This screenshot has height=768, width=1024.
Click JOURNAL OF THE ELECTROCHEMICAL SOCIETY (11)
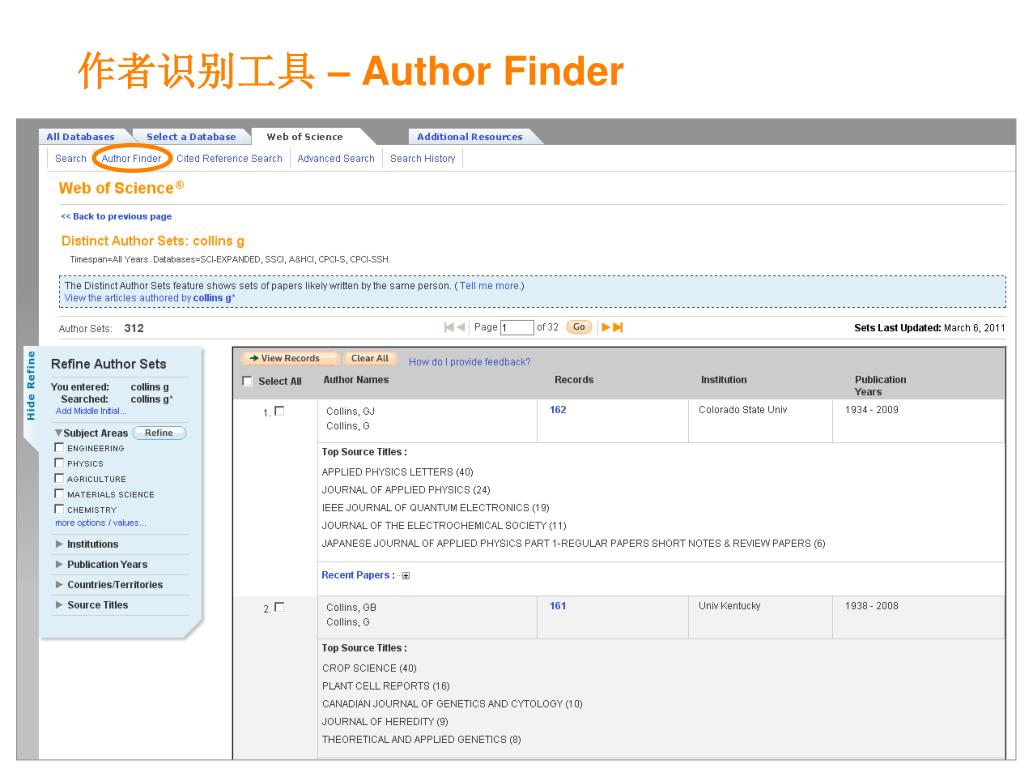[444, 525]
